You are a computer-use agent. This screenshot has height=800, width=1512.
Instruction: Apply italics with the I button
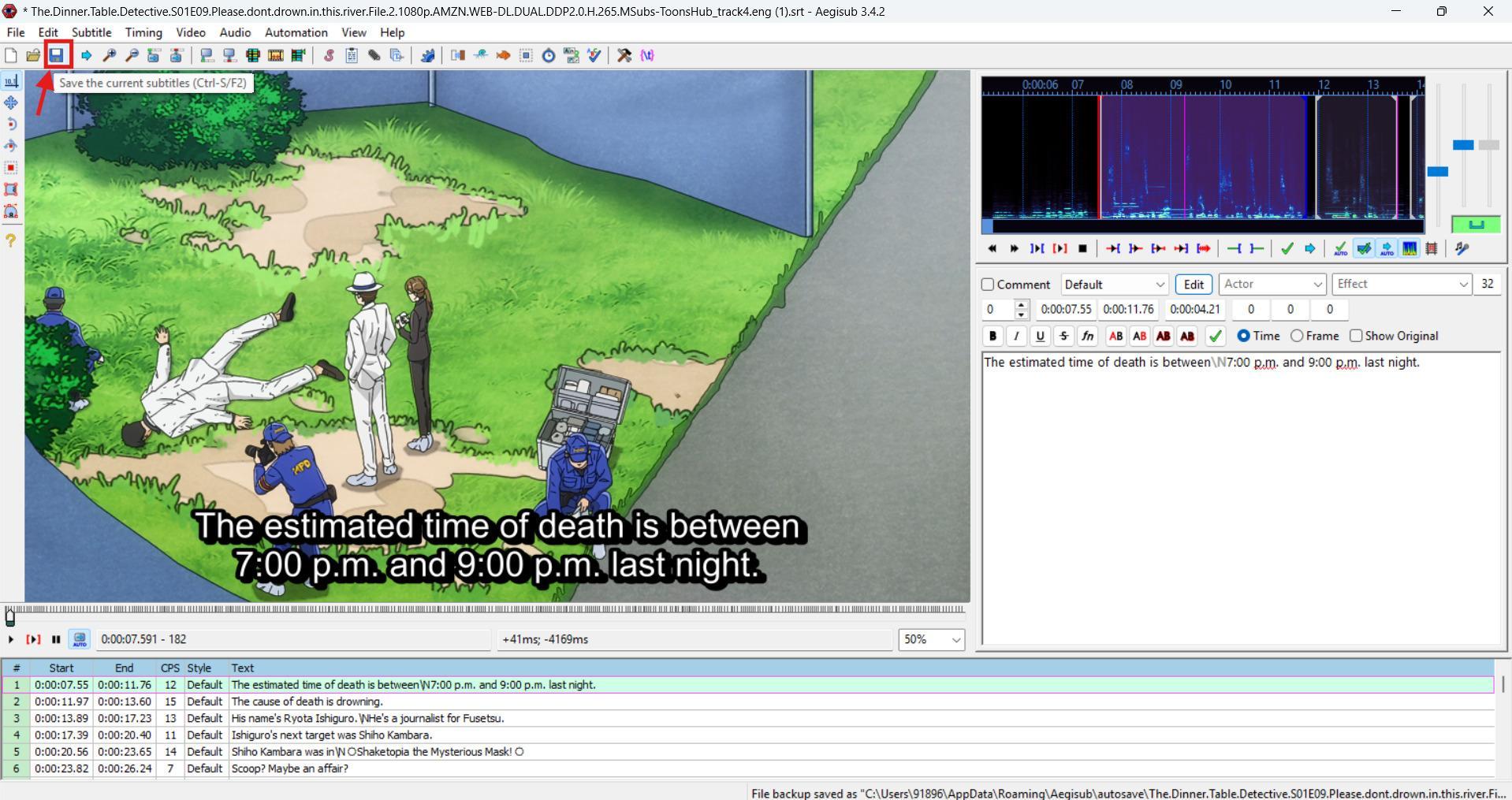pyautogui.click(x=1016, y=336)
